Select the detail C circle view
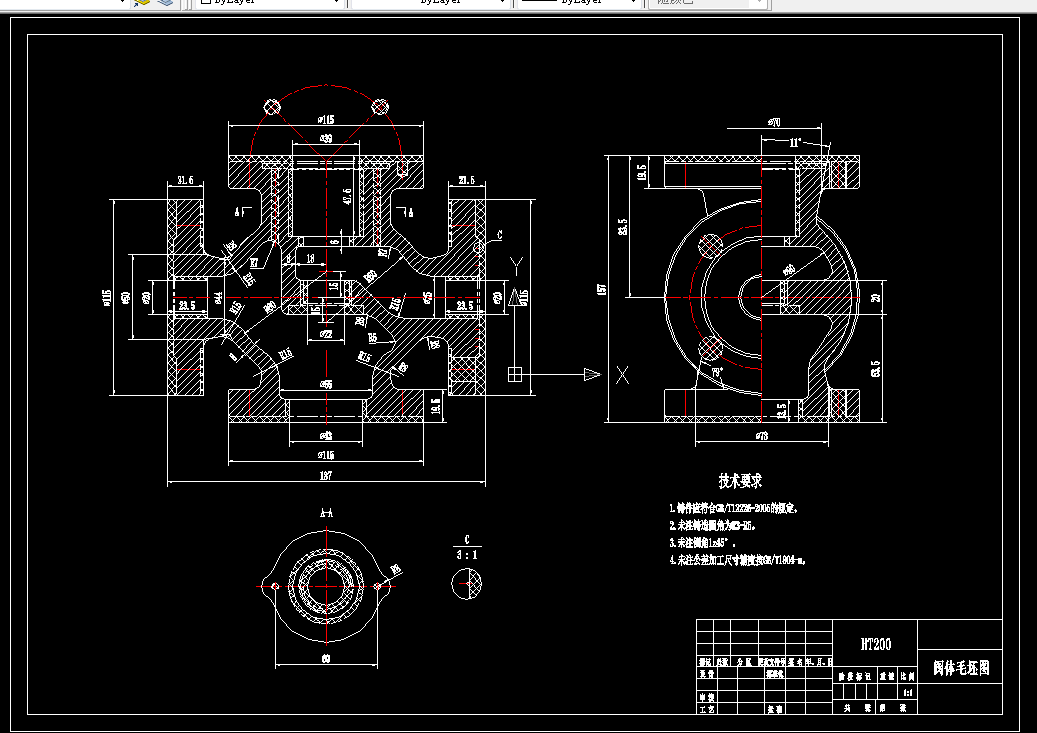Viewport: 1037px width, 733px height. click(467, 584)
